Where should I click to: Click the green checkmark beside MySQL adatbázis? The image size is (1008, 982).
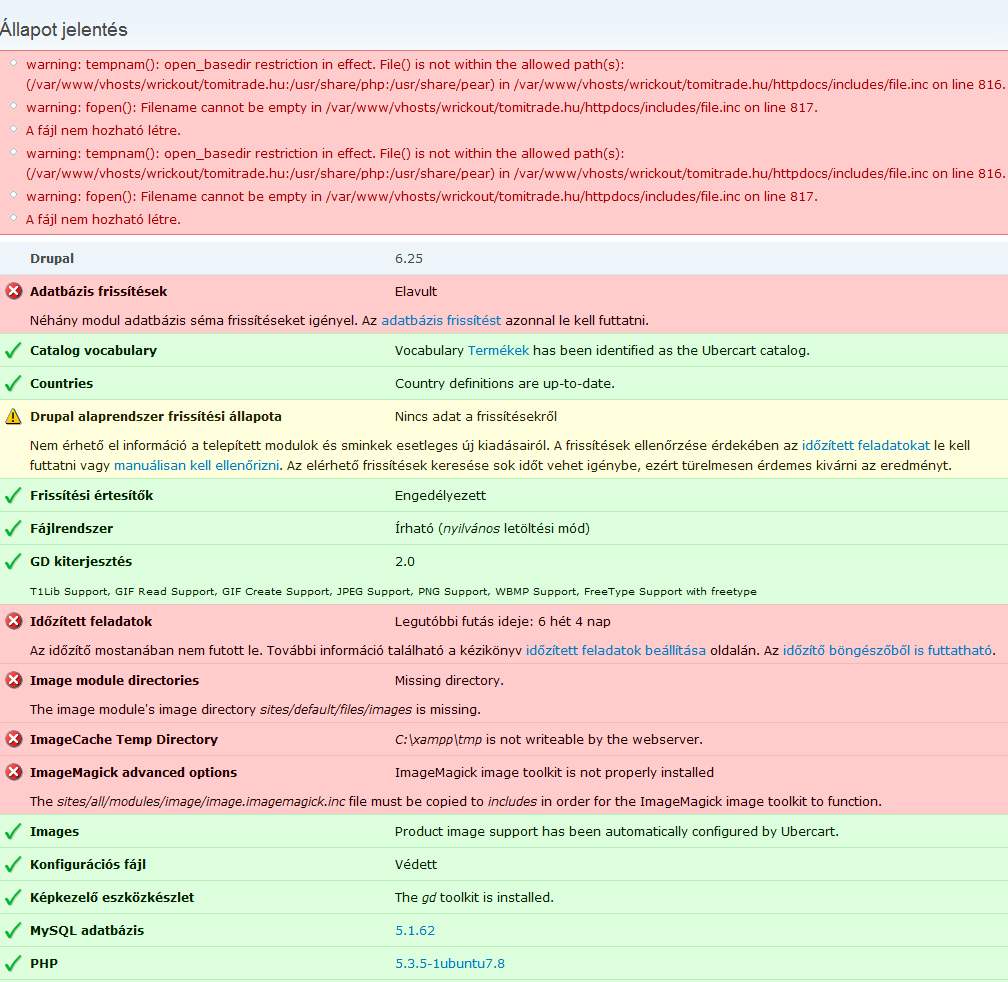13,931
